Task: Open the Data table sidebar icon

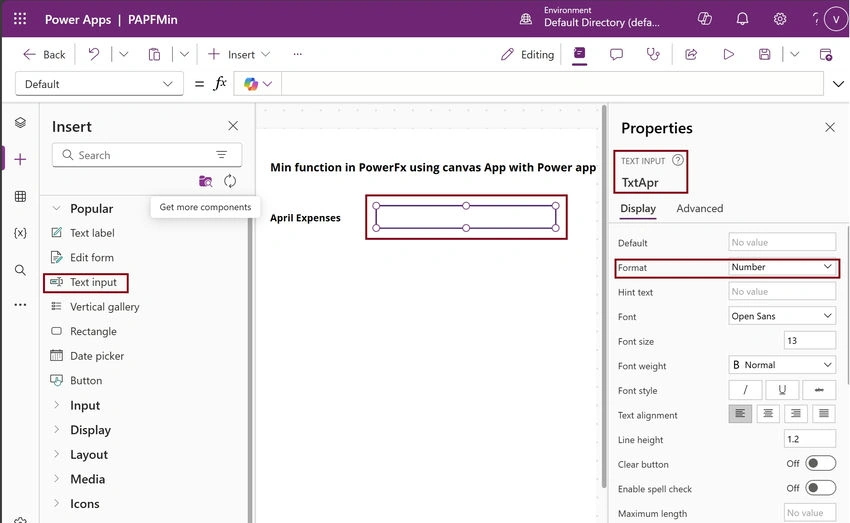Action: point(20,196)
